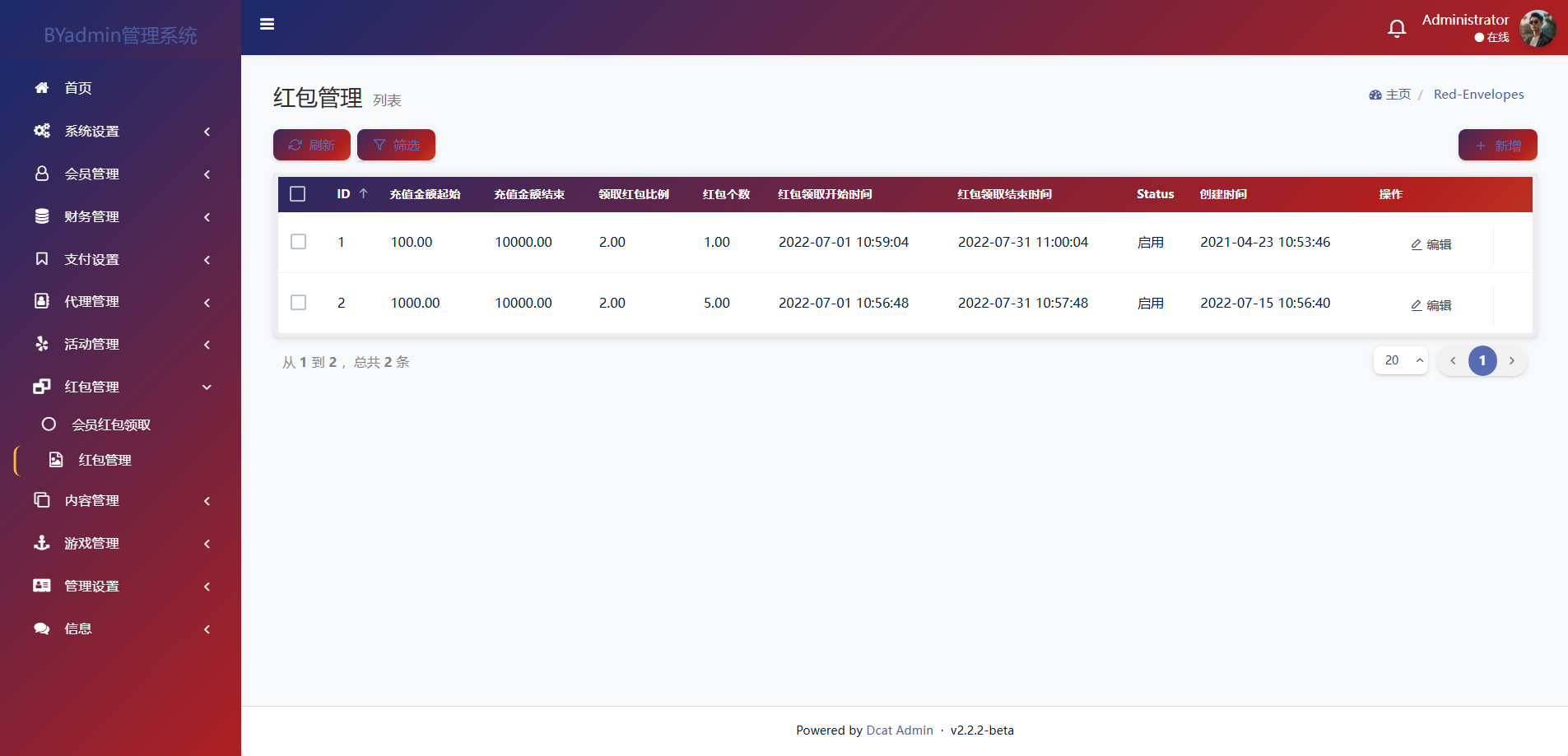Click the value 1000.00 in row 2

pyautogui.click(x=415, y=303)
